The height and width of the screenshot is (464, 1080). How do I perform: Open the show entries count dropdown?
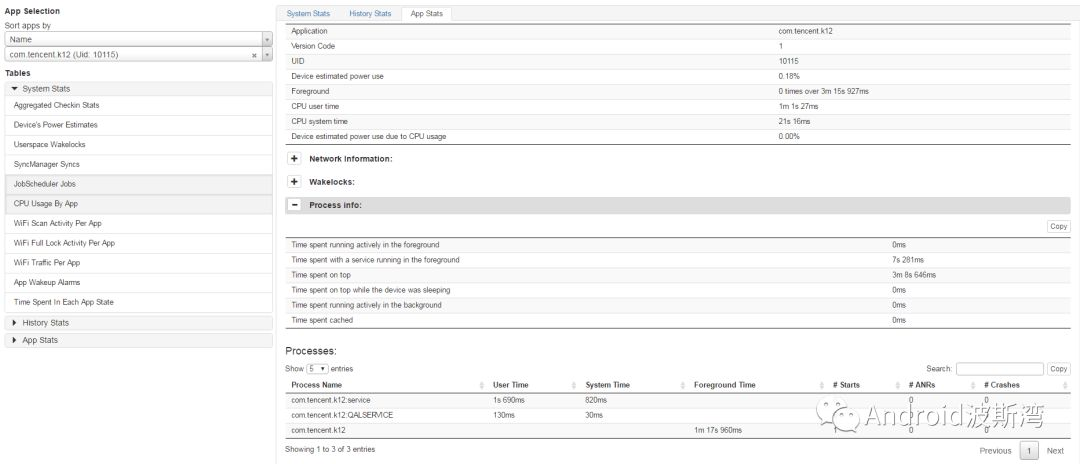317,369
